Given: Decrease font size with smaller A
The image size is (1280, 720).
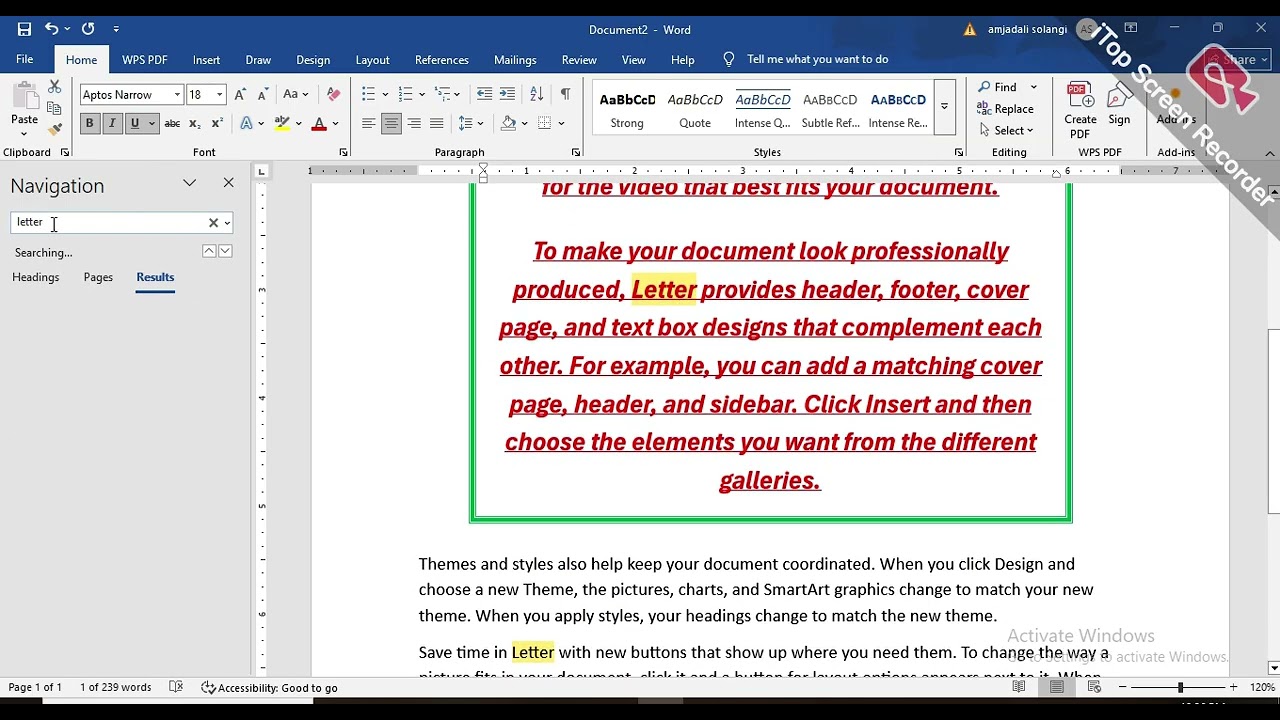Looking at the screenshot, I should coord(263,94).
